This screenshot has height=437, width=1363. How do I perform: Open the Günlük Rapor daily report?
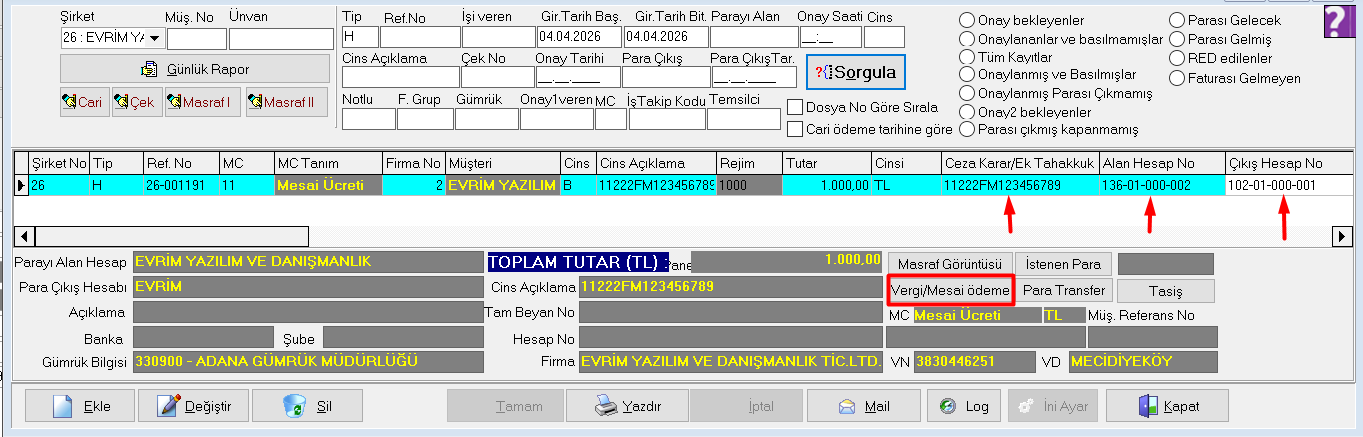click(x=195, y=69)
